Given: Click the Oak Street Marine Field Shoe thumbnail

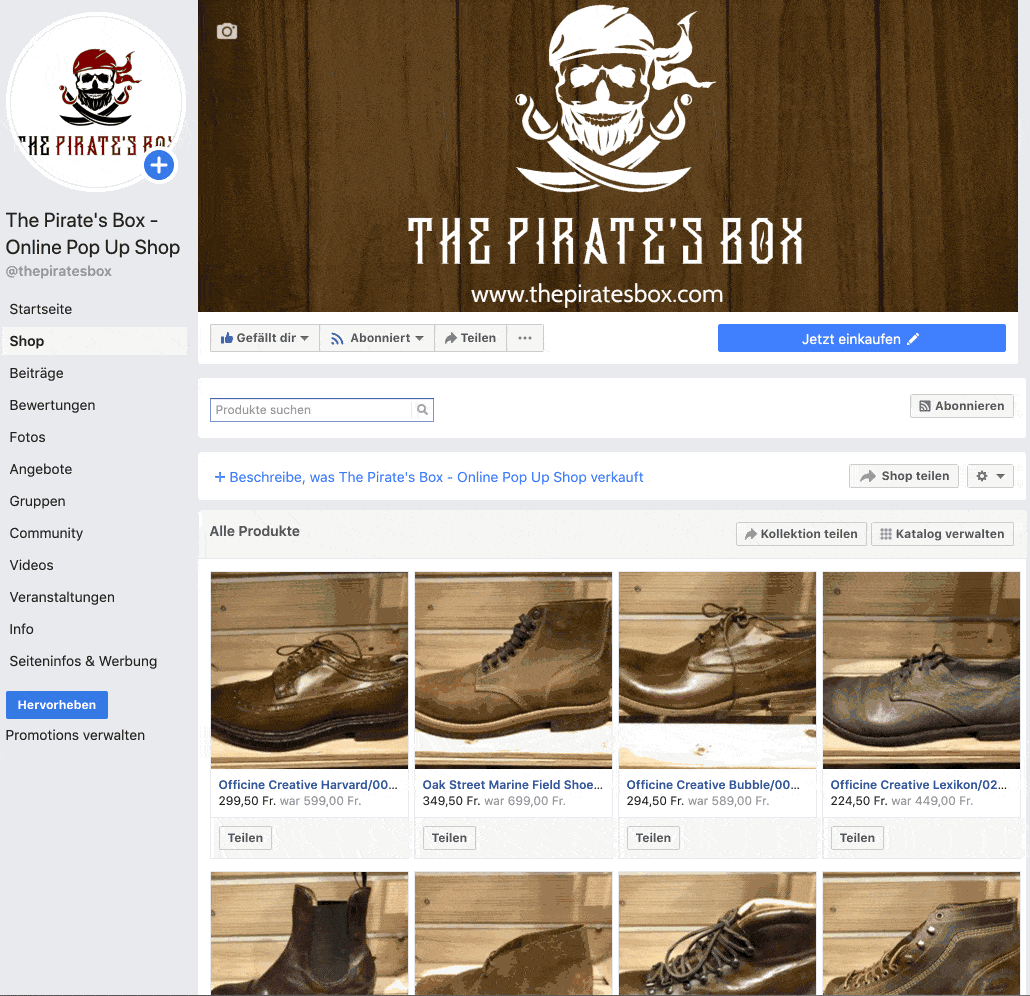Looking at the screenshot, I should click(513, 669).
